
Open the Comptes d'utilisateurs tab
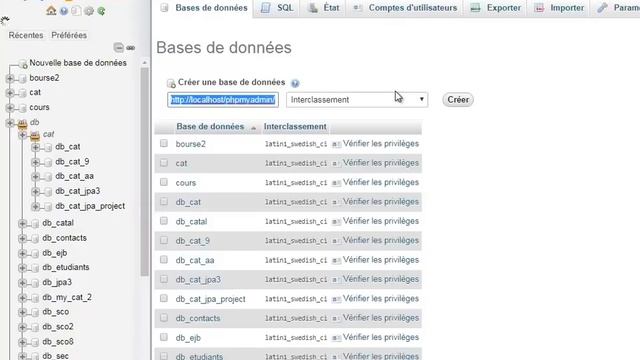(x=404, y=8)
